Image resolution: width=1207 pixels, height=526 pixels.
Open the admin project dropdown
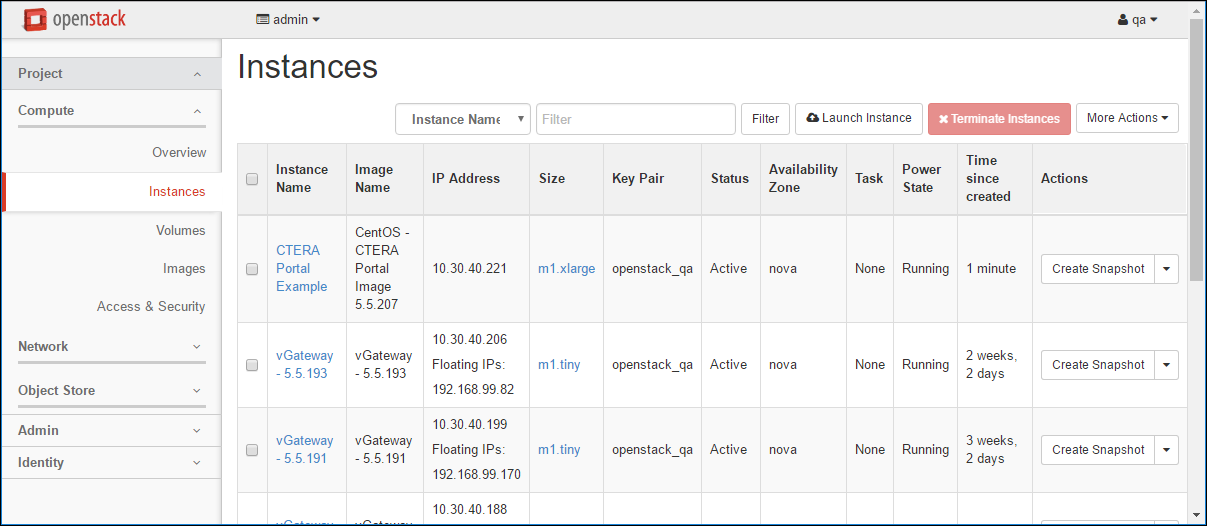tap(288, 19)
